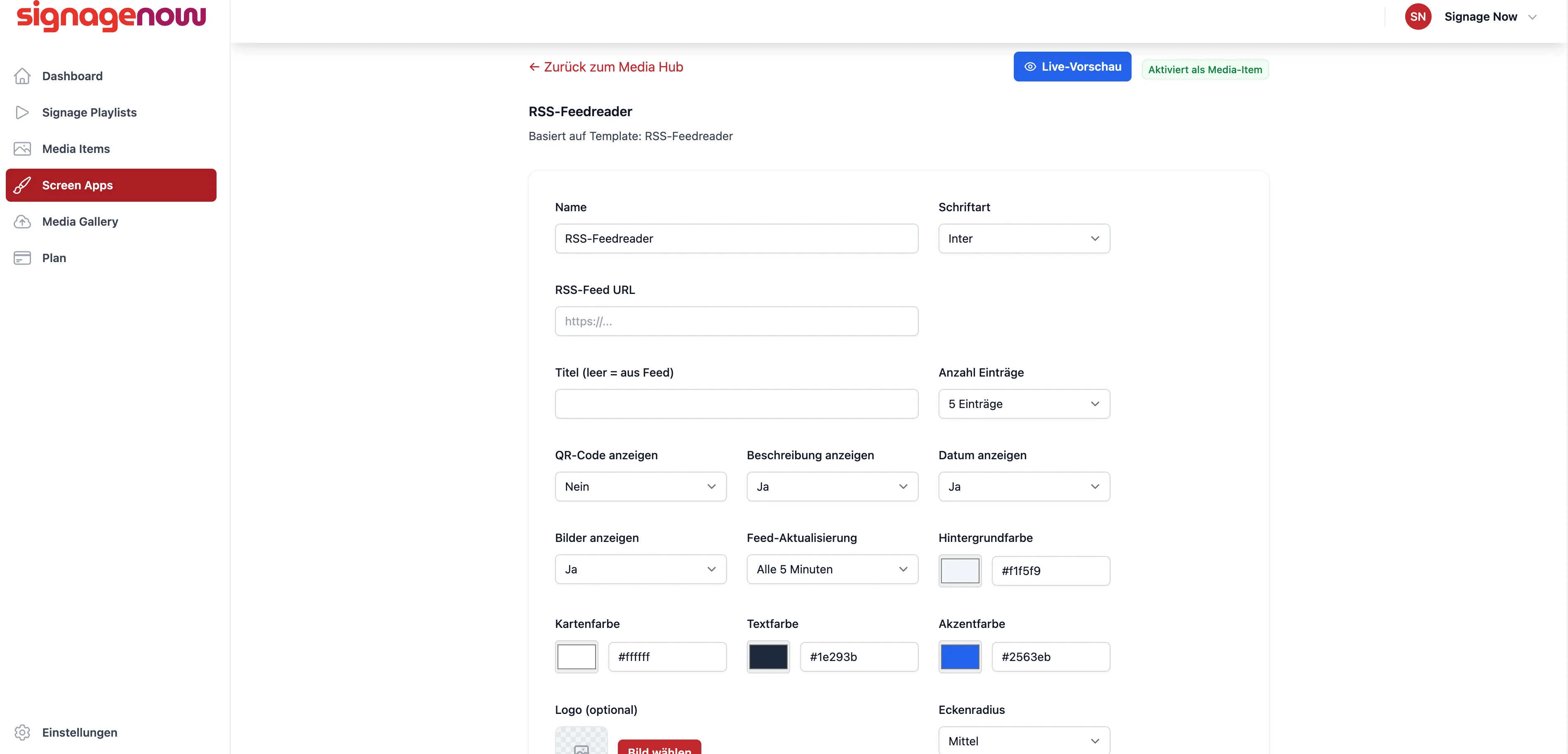Open the Schriftart dropdown showing Inter

pyautogui.click(x=1024, y=239)
